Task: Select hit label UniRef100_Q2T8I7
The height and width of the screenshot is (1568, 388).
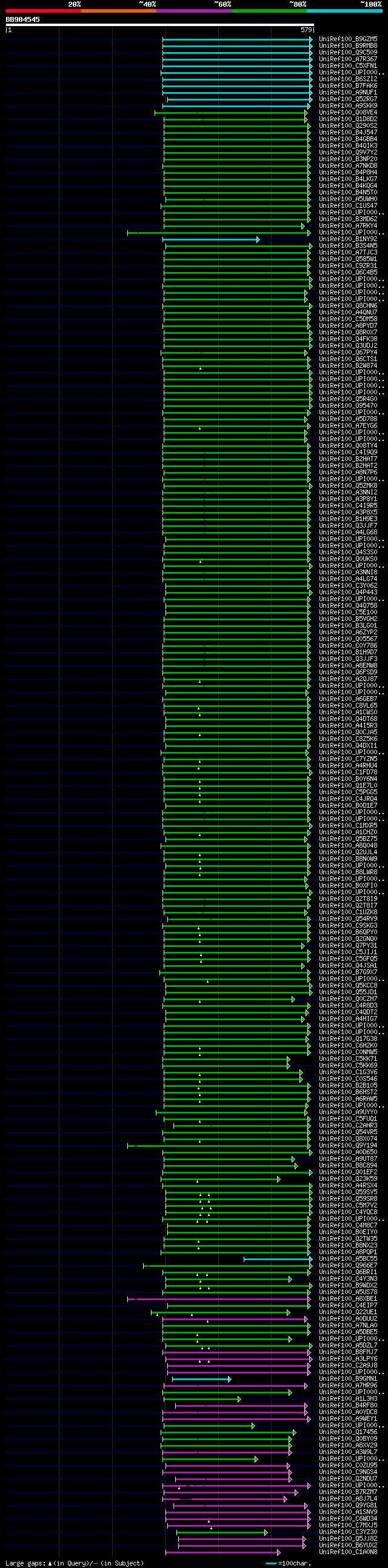Action: (348, 906)
